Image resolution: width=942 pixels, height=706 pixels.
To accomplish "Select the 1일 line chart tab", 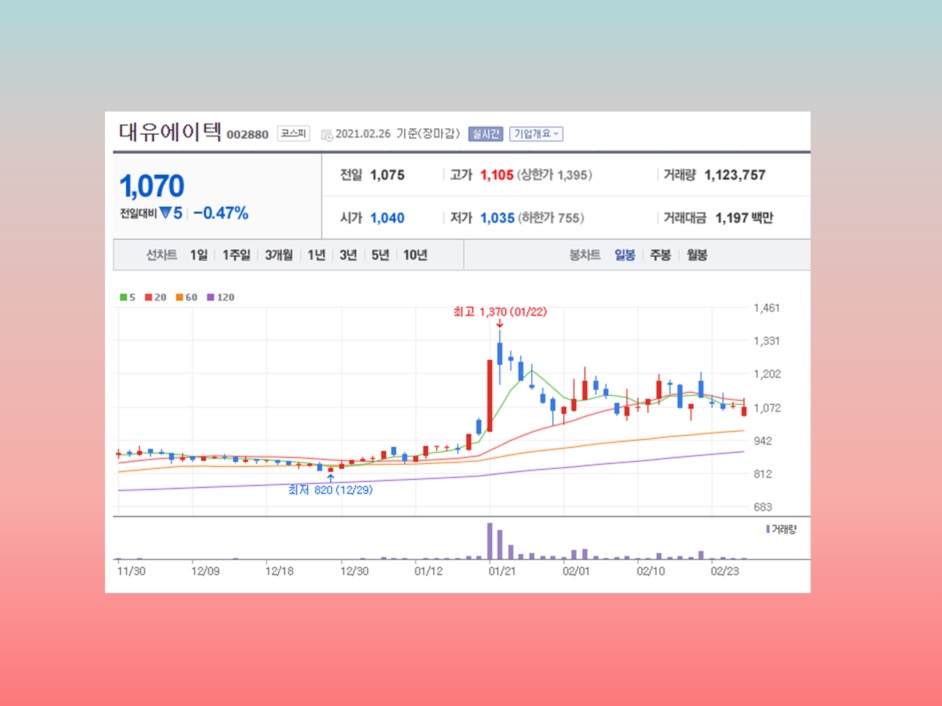I will point(199,255).
